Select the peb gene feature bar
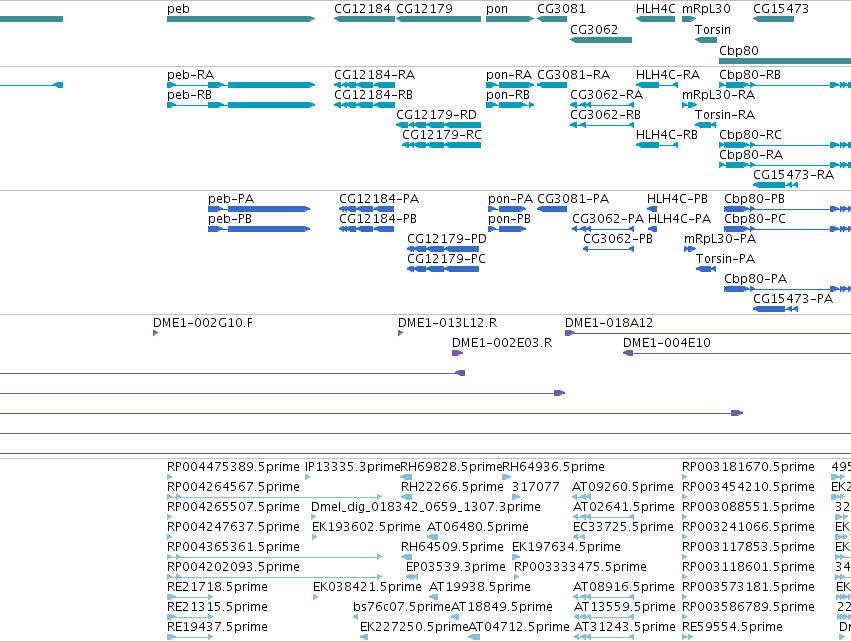 pos(241,19)
